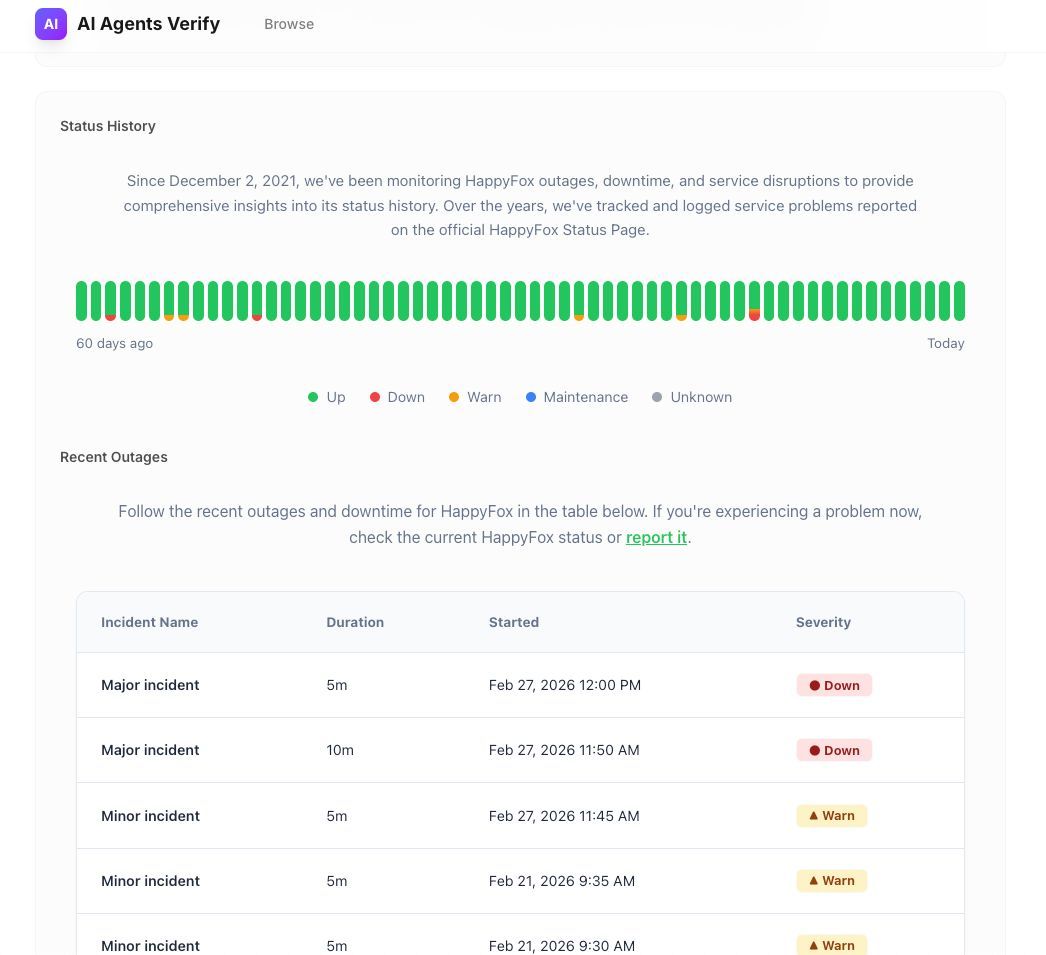Image resolution: width=1046 pixels, height=955 pixels.
Task: Click the Status History heading
Action: tap(107, 126)
